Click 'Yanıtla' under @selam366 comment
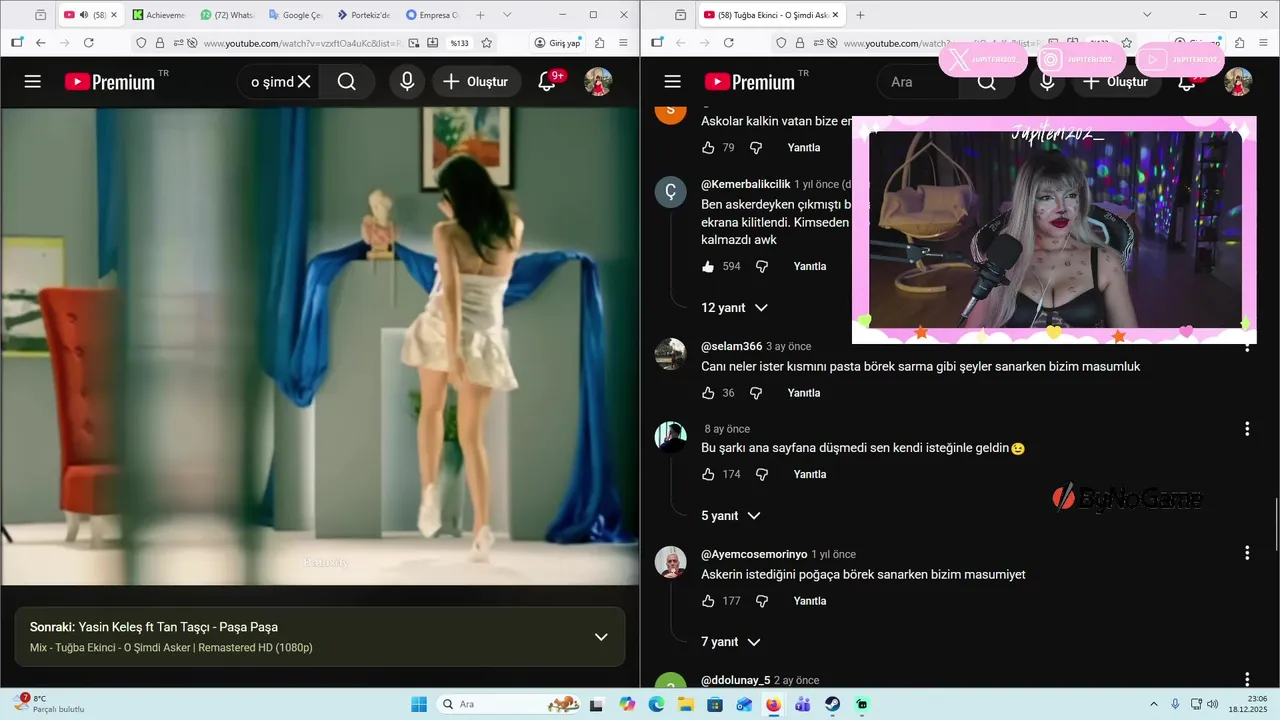Screen dimensions: 1280x720 [x=804, y=393]
